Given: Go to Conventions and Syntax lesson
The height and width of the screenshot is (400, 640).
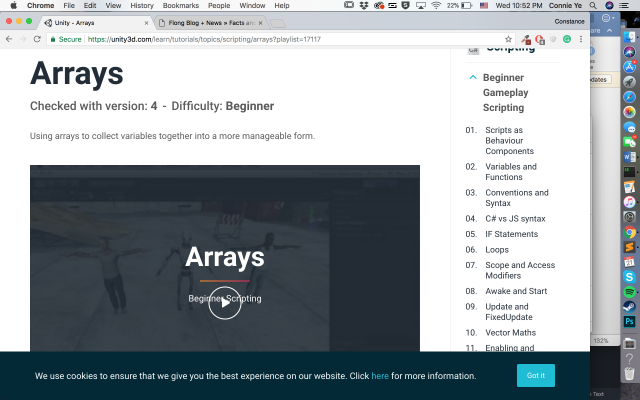Looking at the screenshot, I should click(517, 198).
